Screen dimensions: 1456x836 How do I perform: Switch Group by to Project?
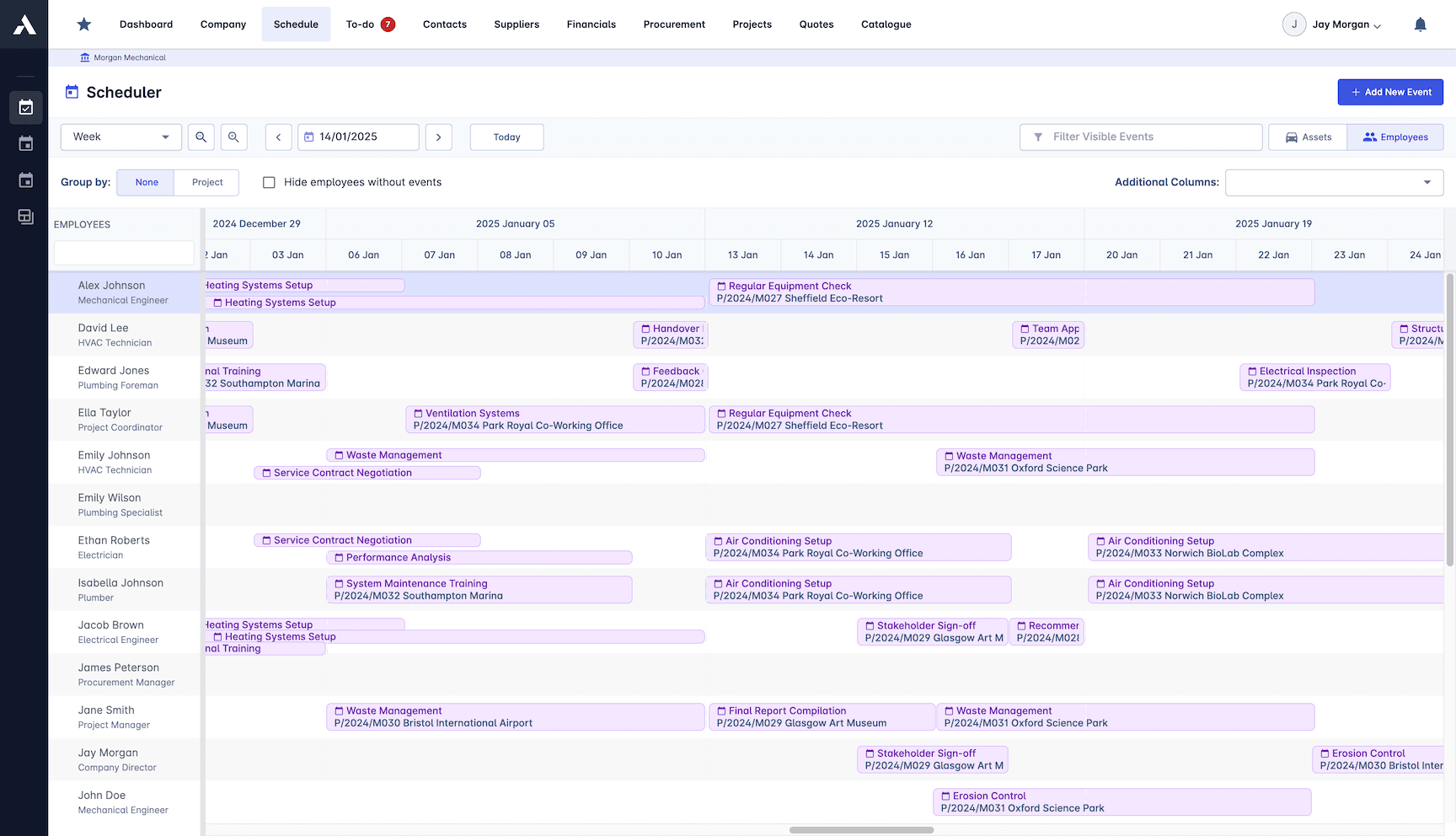pos(206,182)
